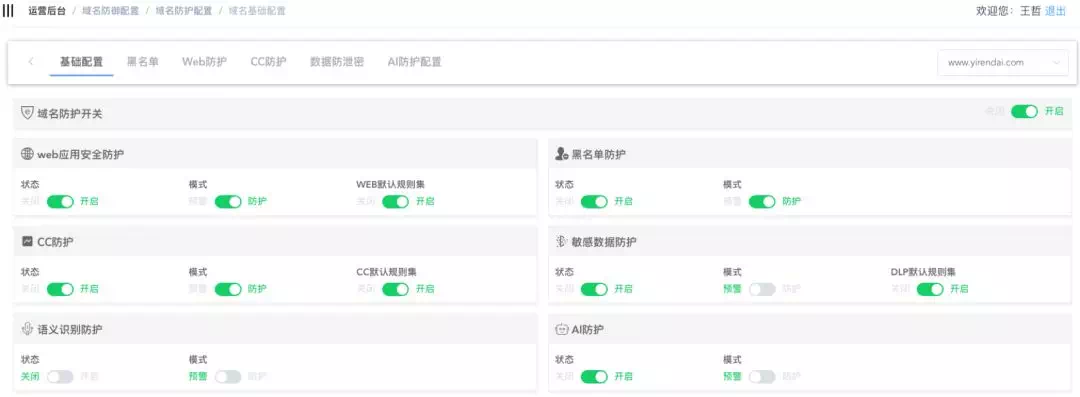Click 关闭 label in 语义识别防护 状态

pyautogui.click(x=30, y=376)
